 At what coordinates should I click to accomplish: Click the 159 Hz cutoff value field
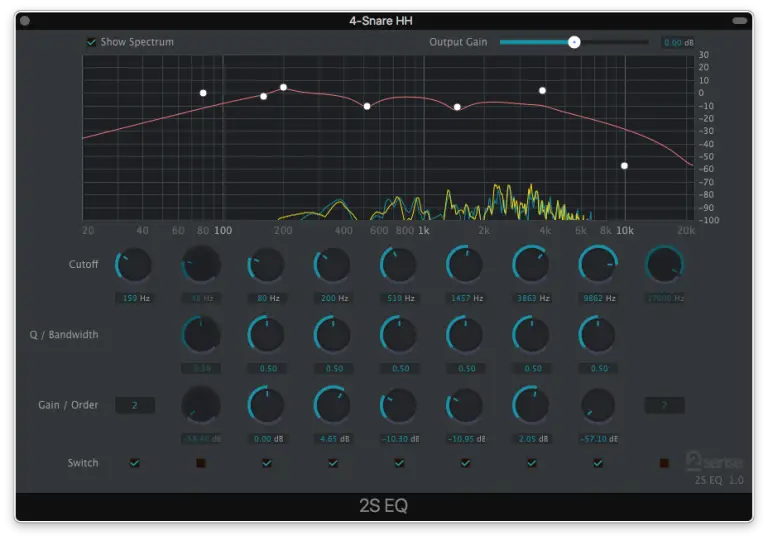pyautogui.click(x=136, y=298)
